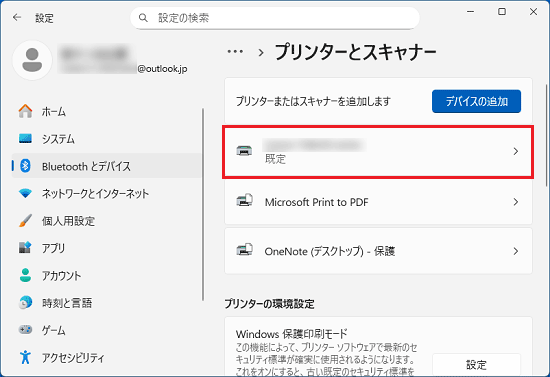Viewport: 550px width, 377px height.
Task: Click the デバイスの追加 button
Action: (476, 101)
